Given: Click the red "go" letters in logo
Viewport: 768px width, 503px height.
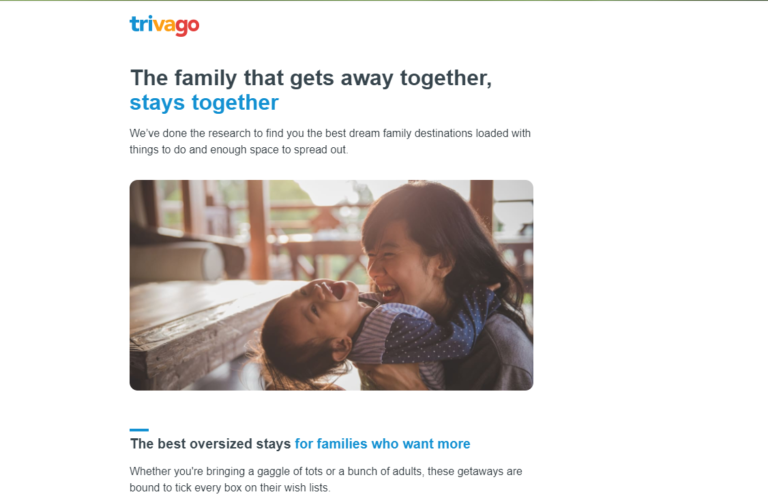Looking at the screenshot, I should [x=187, y=27].
